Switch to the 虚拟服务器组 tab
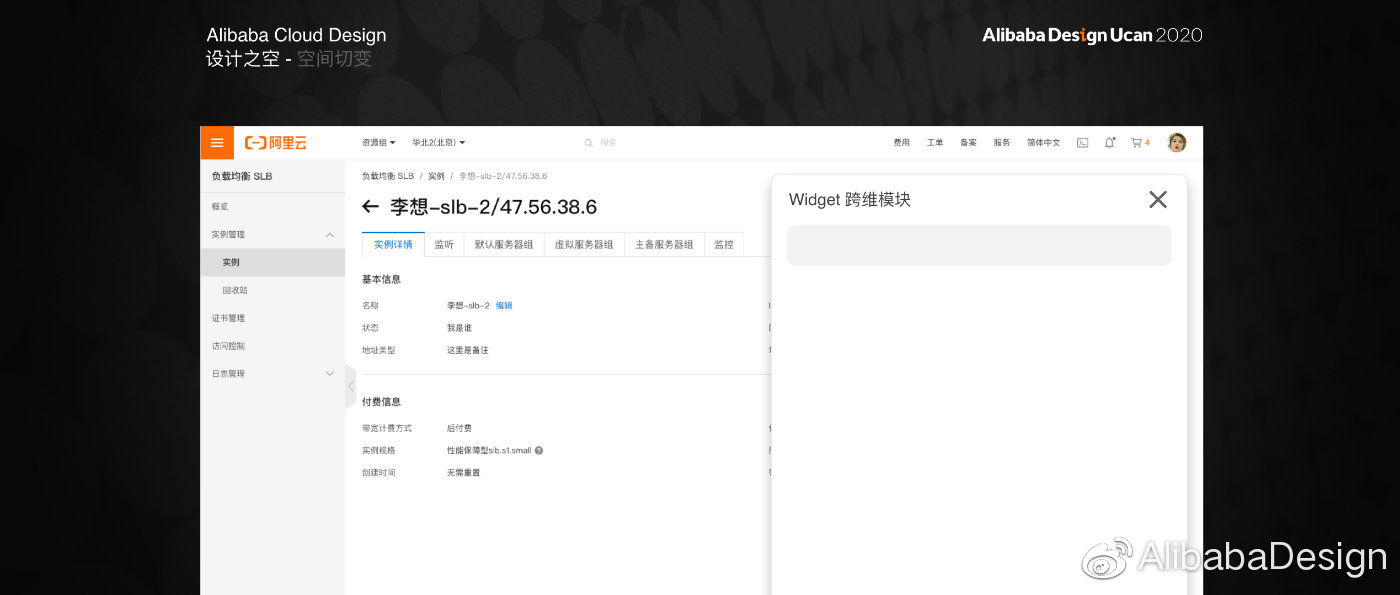This screenshot has height=595, width=1400. [584, 244]
